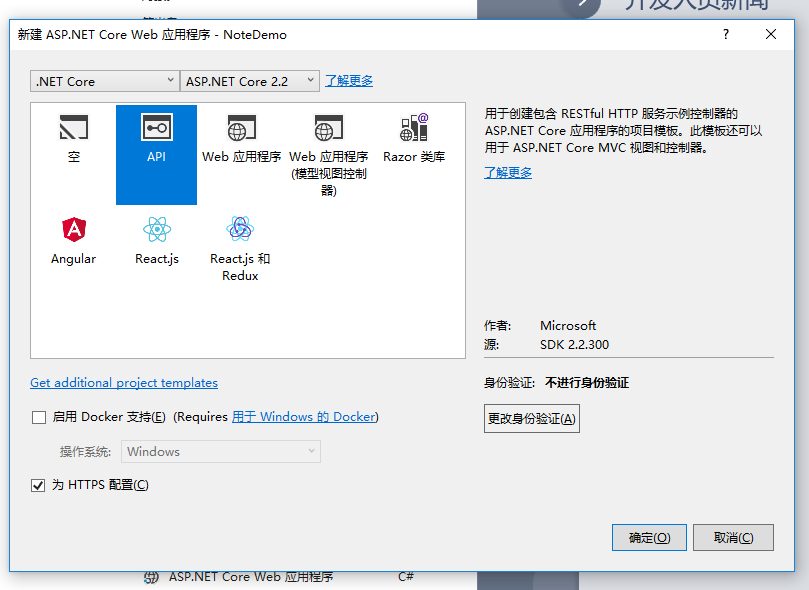Image resolution: width=809 pixels, height=590 pixels.
Task: Click the 不进行身份验证 authentication status text
Action: pyautogui.click(x=587, y=383)
